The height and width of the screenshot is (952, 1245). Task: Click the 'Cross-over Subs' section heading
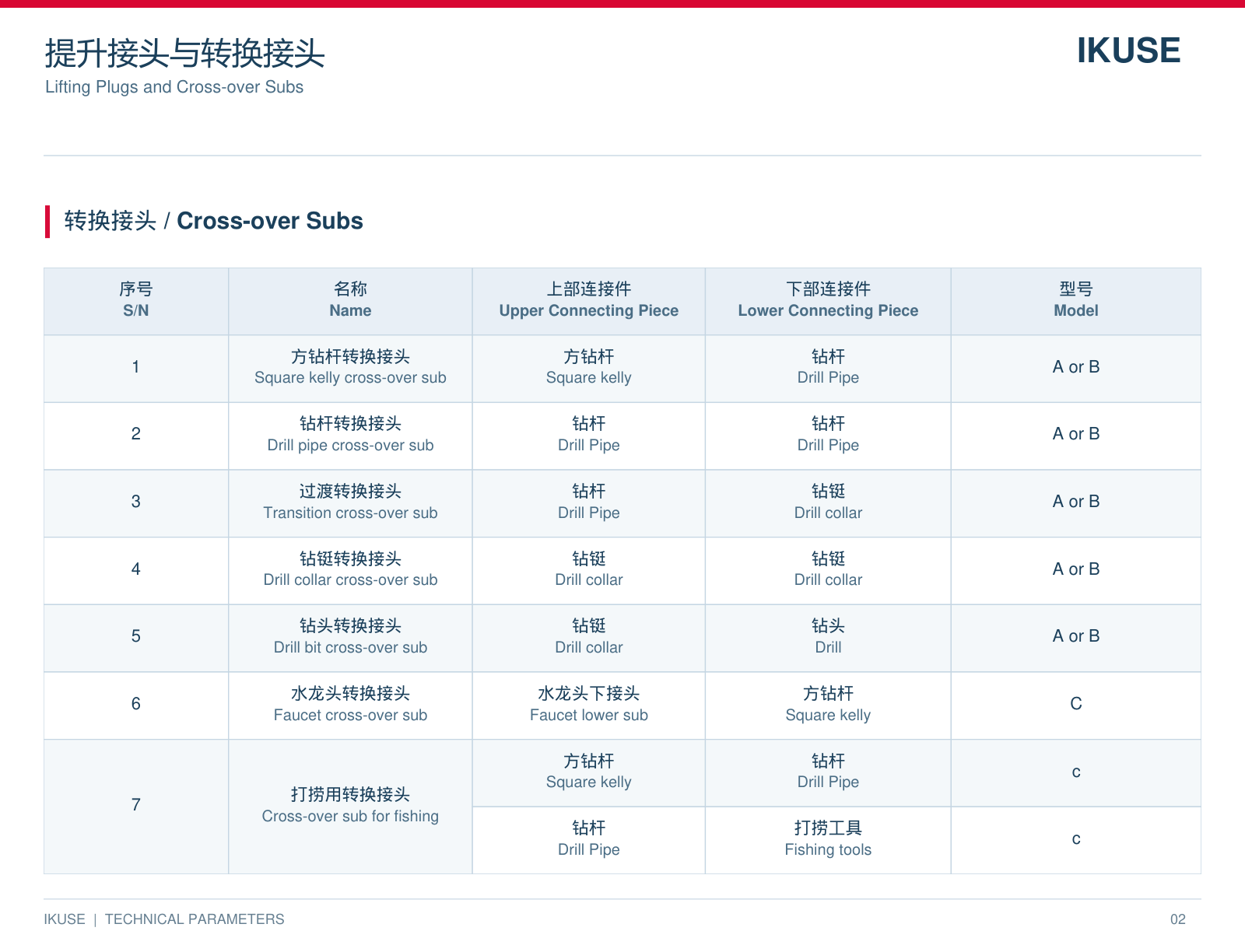[x=213, y=221]
